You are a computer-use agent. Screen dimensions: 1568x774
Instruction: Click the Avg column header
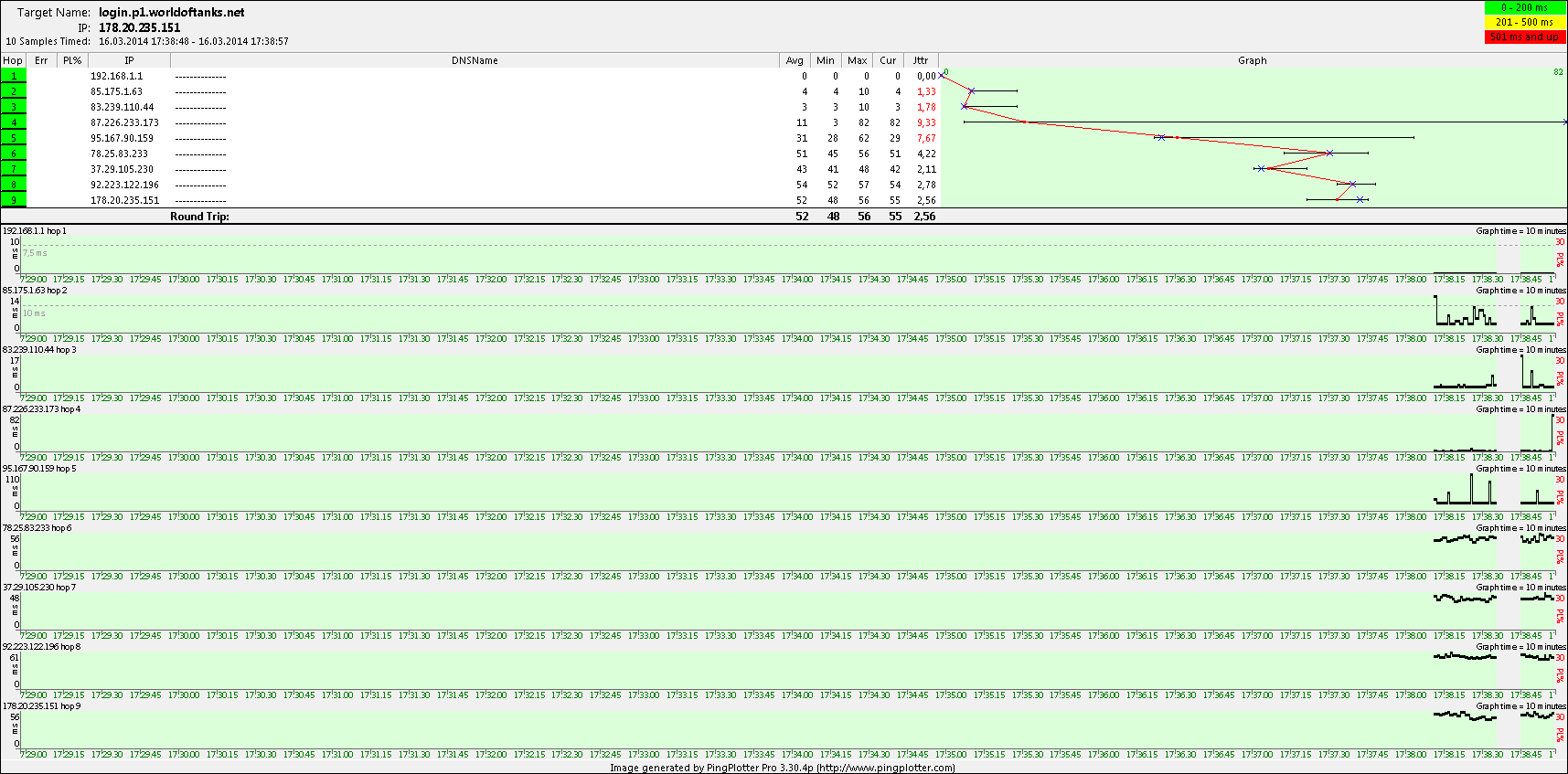(795, 60)
